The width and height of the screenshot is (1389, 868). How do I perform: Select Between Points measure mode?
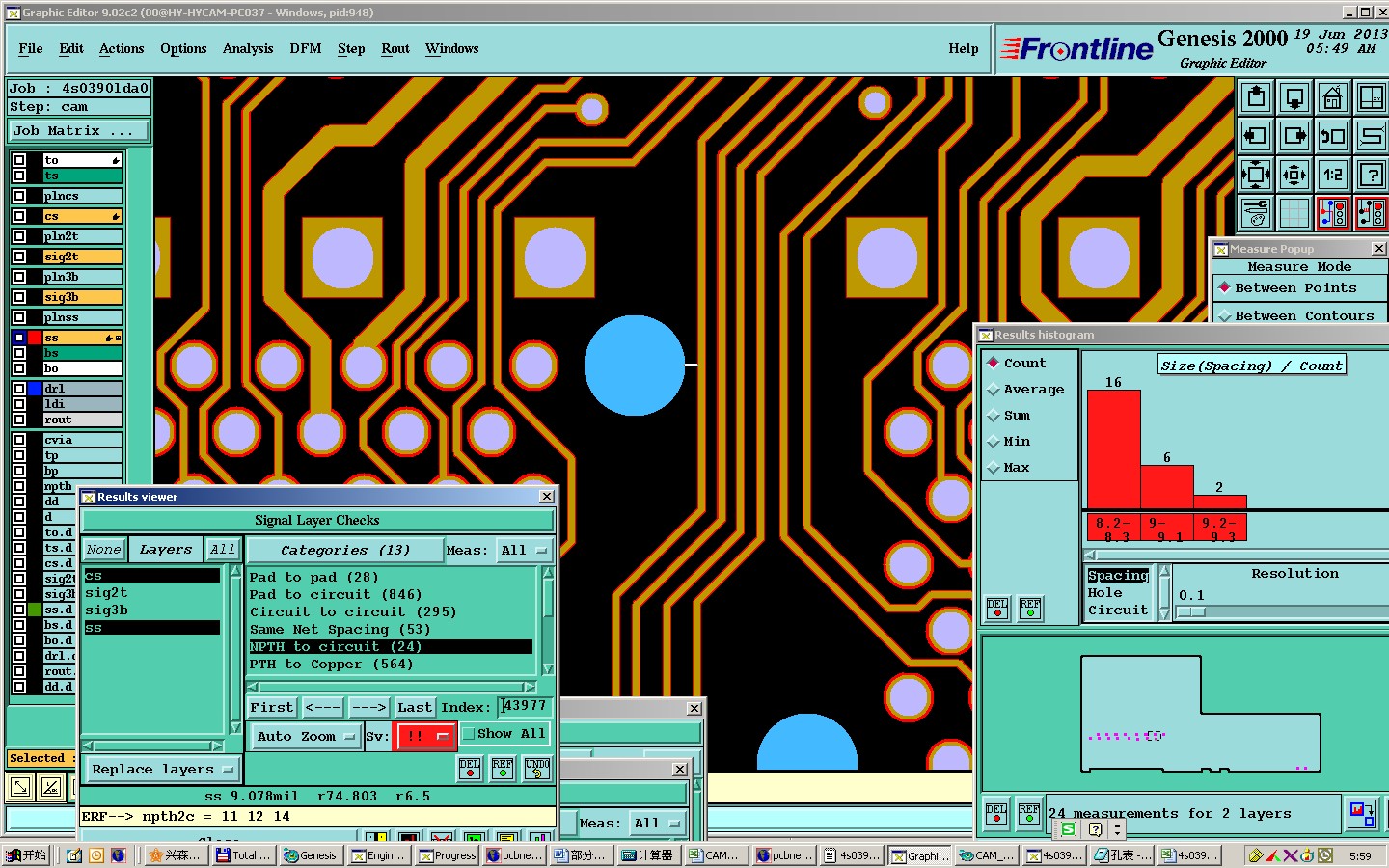coord(1225,287)
